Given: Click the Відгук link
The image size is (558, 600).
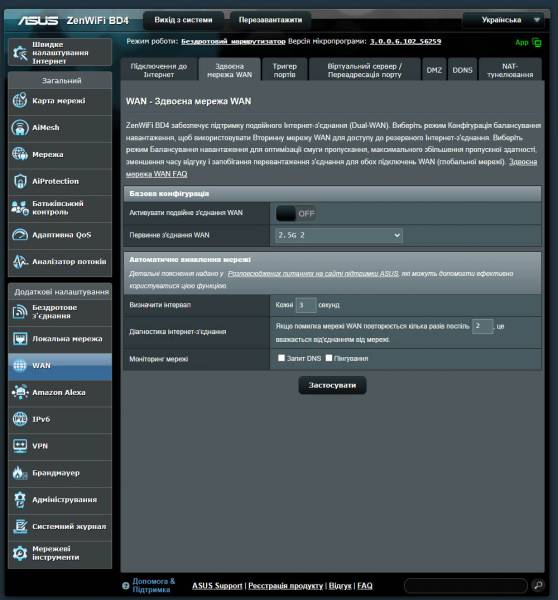Looking at the screenshot, I should 340,585.
